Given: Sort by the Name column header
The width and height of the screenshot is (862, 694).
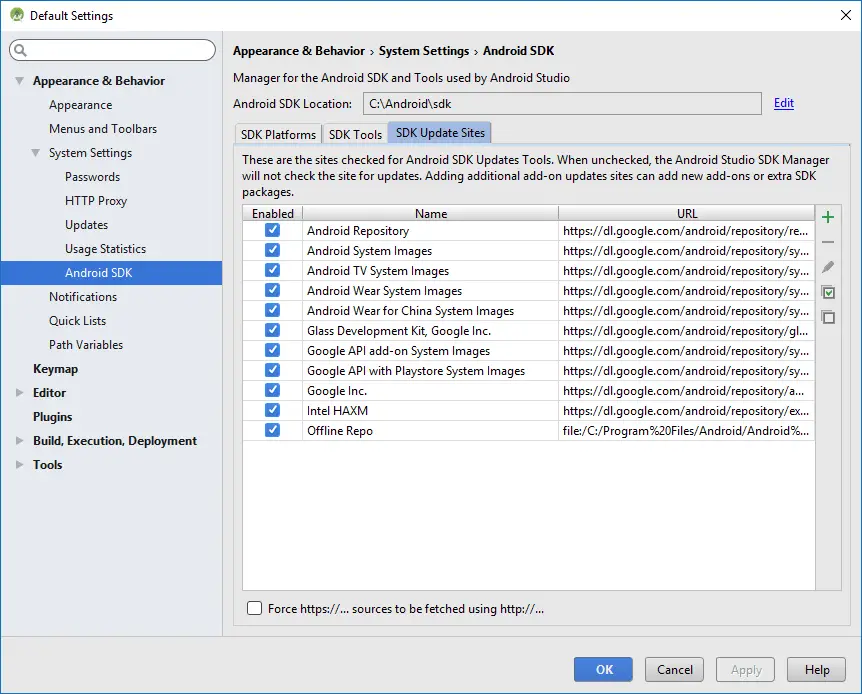Looking at the screenshot, I should click(x=430, y=213).
